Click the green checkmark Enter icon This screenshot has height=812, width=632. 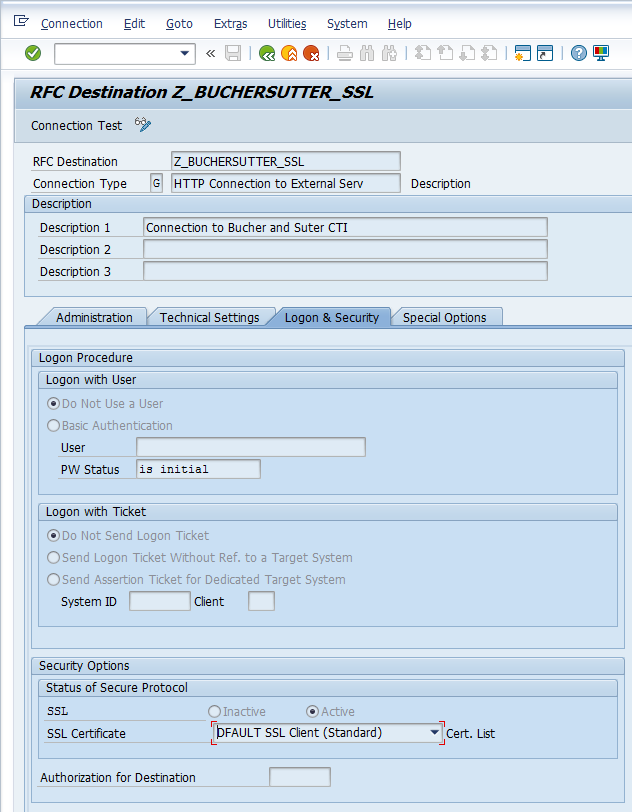coord(33,53)
